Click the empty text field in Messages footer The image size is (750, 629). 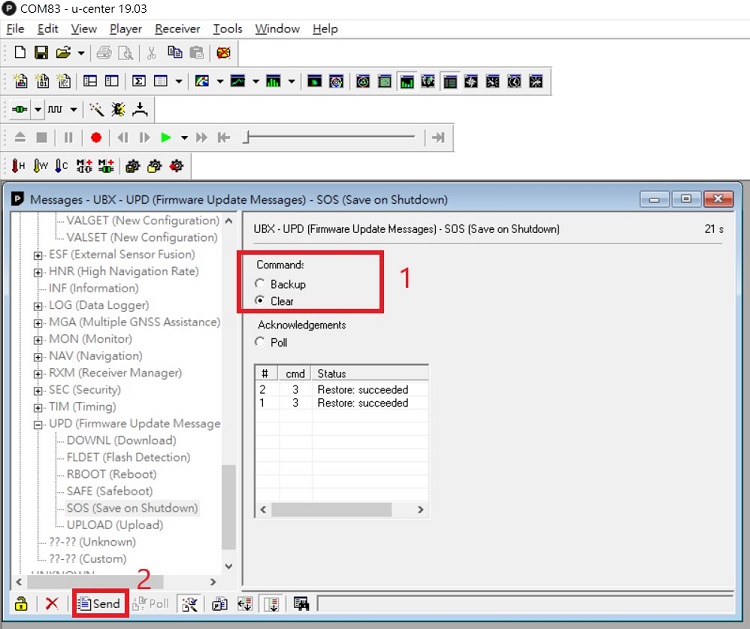(524, 604)
